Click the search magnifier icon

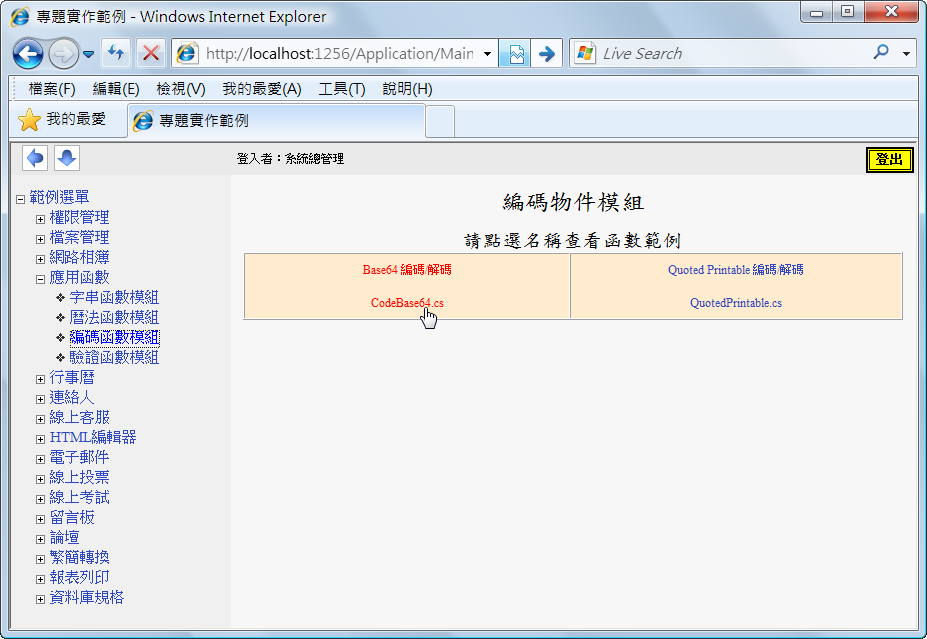click(x=881, y=53)
